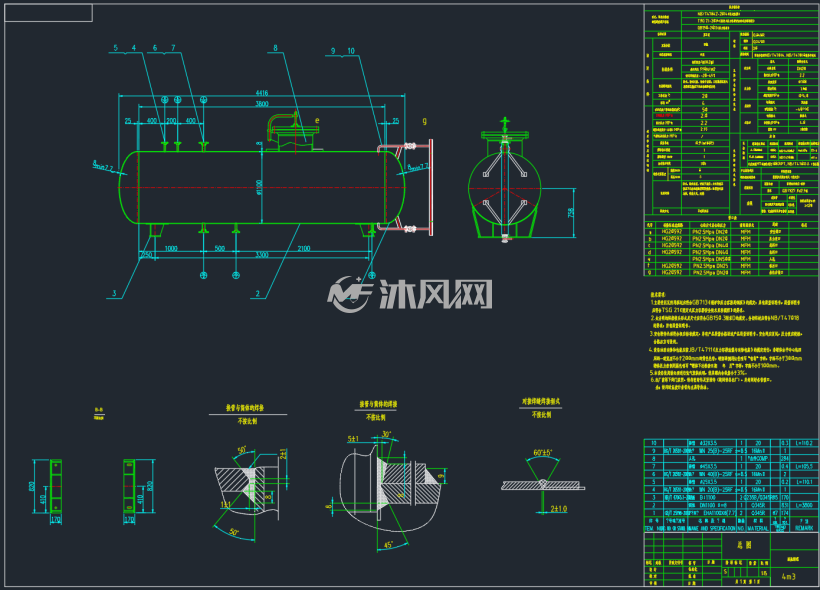Viewport: 820px width, 590px height.
Task: Click the 758 height dimension on end view
Action: click(x=571, y=212)
